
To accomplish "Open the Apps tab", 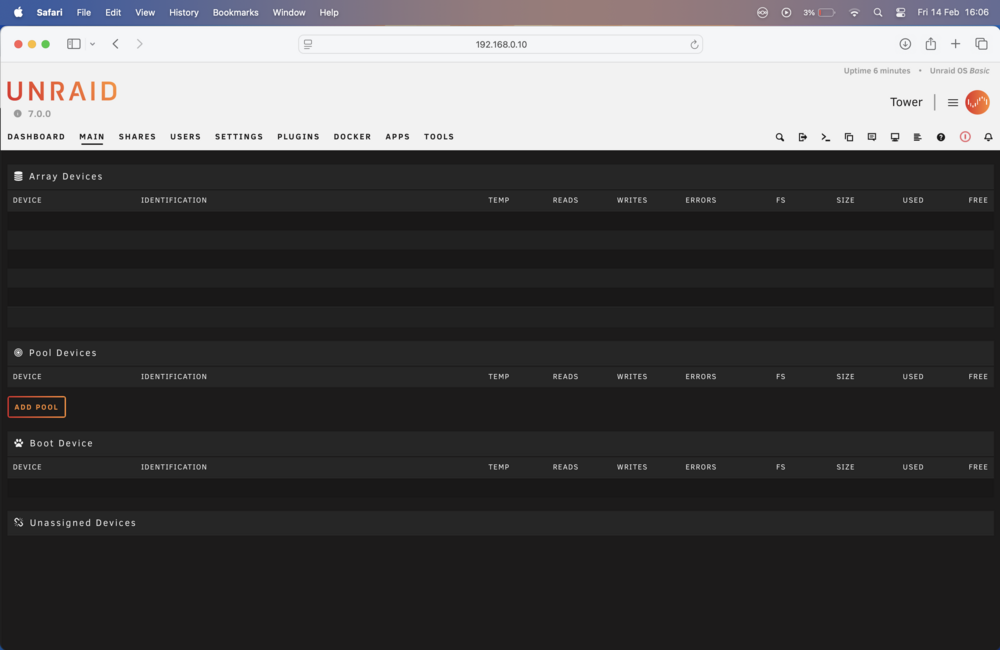I will (x=397, y=137).
